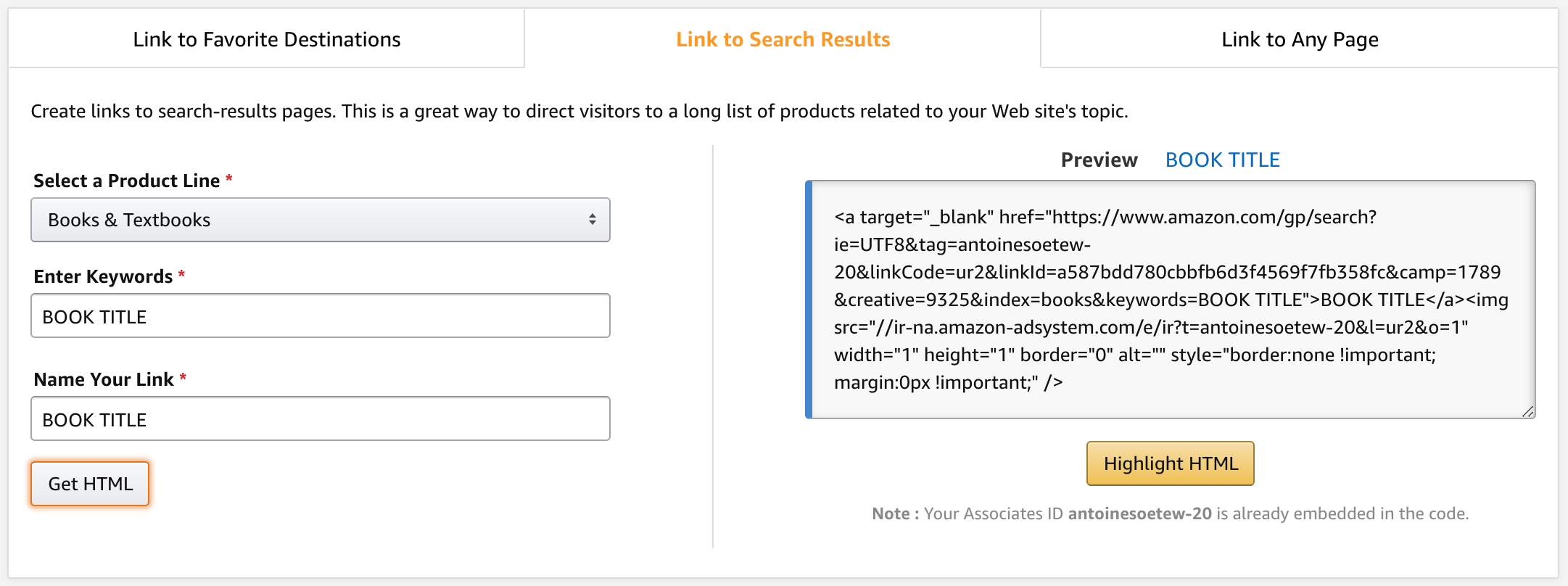Click the Associates ID antoinesoetew-20 note text
Viewport: 1568px width, 586px height.
click(x=1171, y=513)
